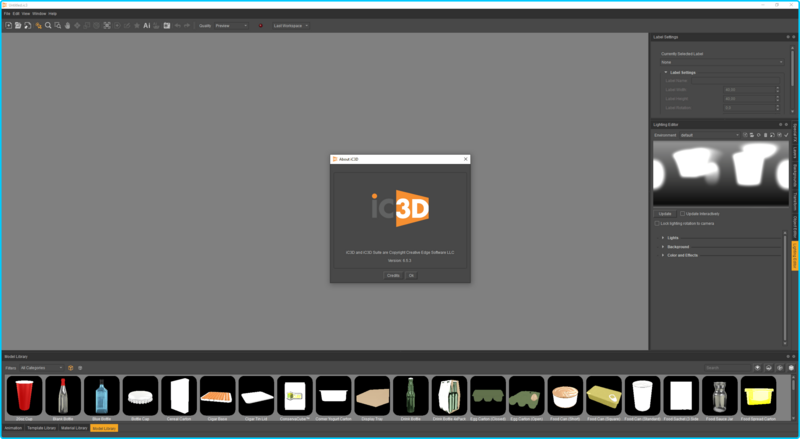Image resolution: width=800 pixels, height=439 pixels.
Task: Open the Quality Preview dropdown
Action: 231,26
